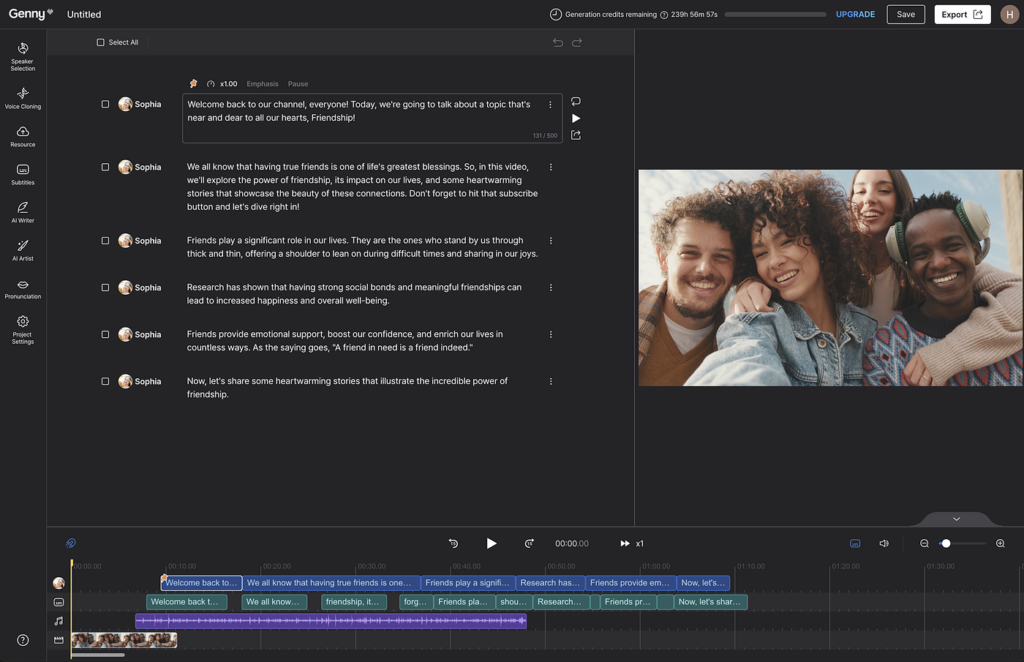Check the box next to the first Sophia block
This screenshot has width=1024, height=662.
(x=104, y=103)
